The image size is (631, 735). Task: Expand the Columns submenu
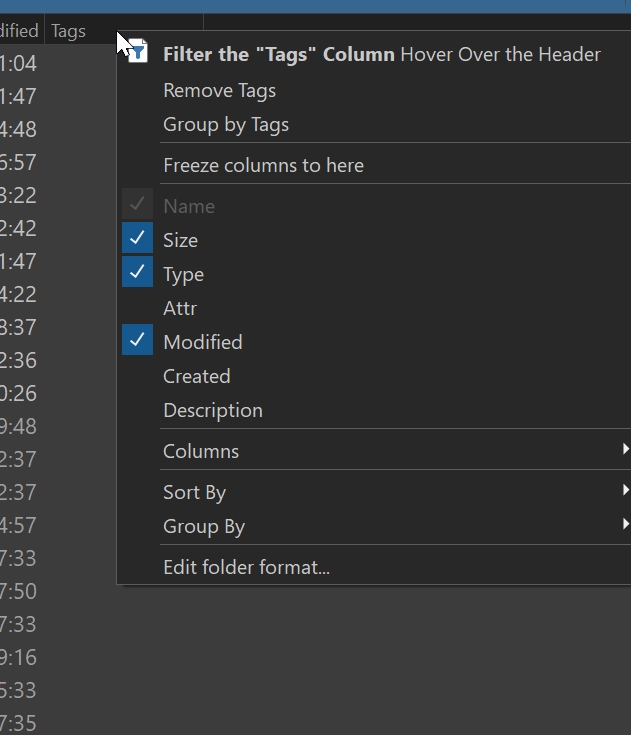[x=201, y=451]
